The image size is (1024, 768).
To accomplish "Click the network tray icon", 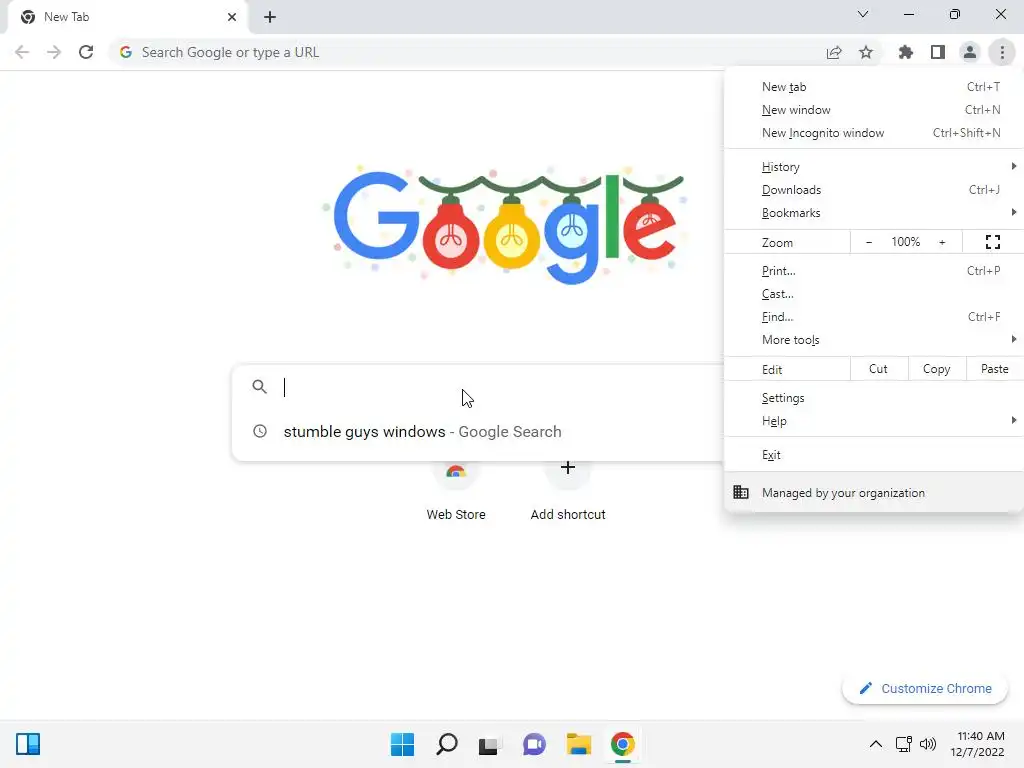I will [904, 744].
